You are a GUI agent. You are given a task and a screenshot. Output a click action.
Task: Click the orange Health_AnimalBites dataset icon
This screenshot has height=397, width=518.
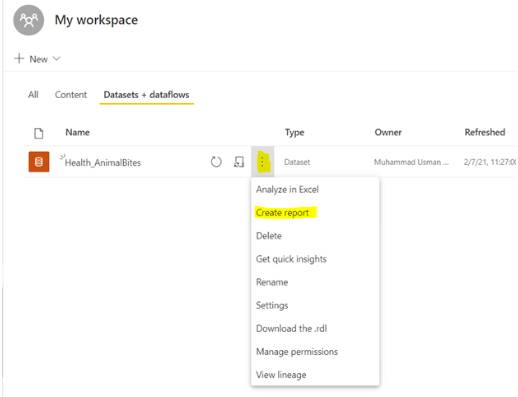[39, 162]
